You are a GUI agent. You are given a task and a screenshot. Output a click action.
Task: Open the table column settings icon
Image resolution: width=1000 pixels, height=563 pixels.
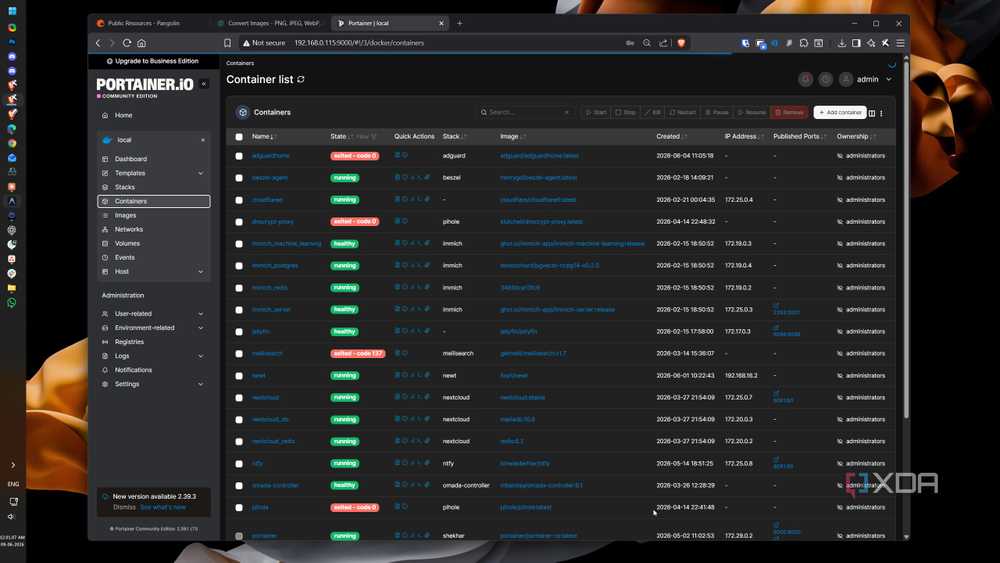click(872, 113)
